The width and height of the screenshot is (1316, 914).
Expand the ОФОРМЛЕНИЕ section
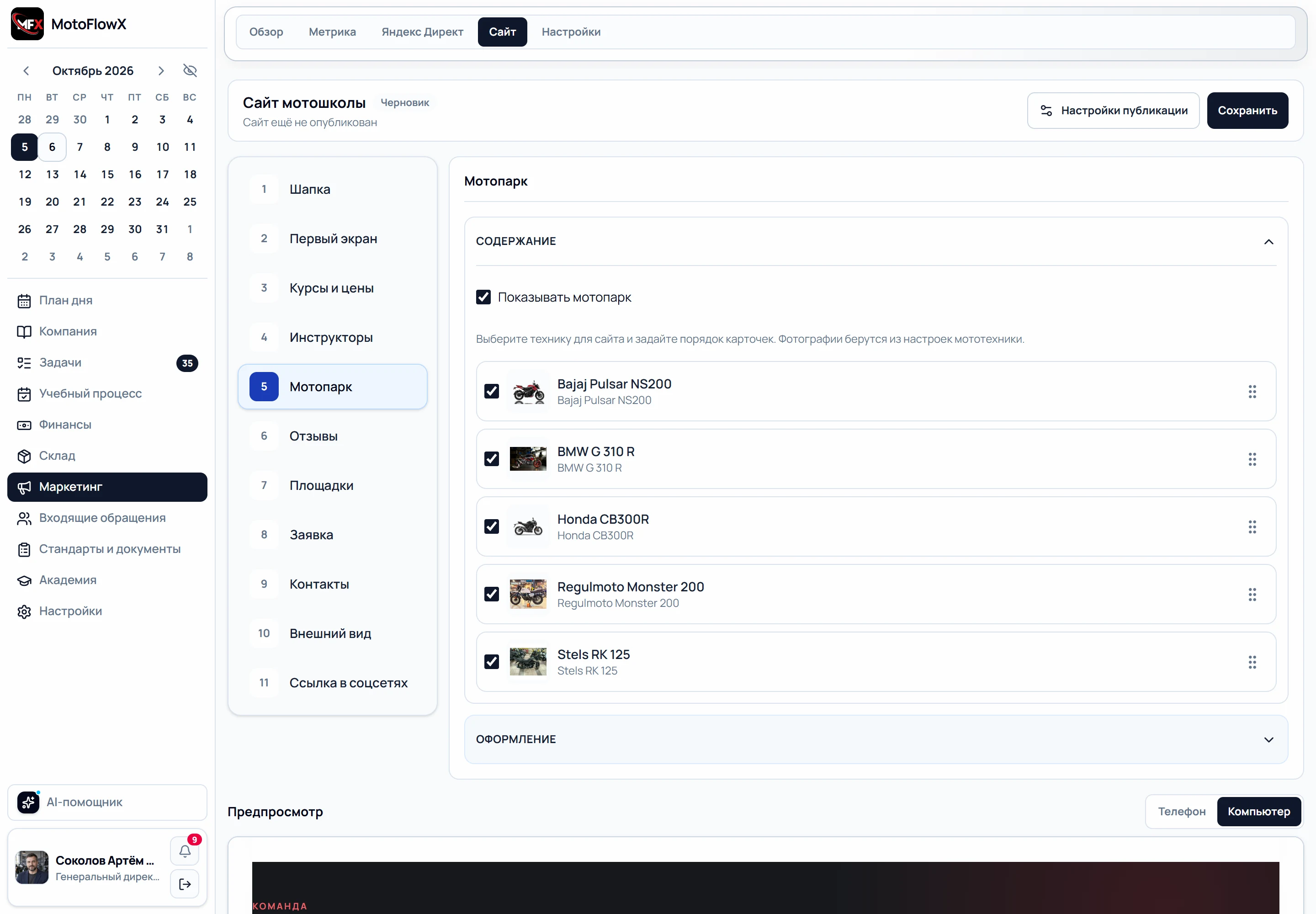coord(876,739)
